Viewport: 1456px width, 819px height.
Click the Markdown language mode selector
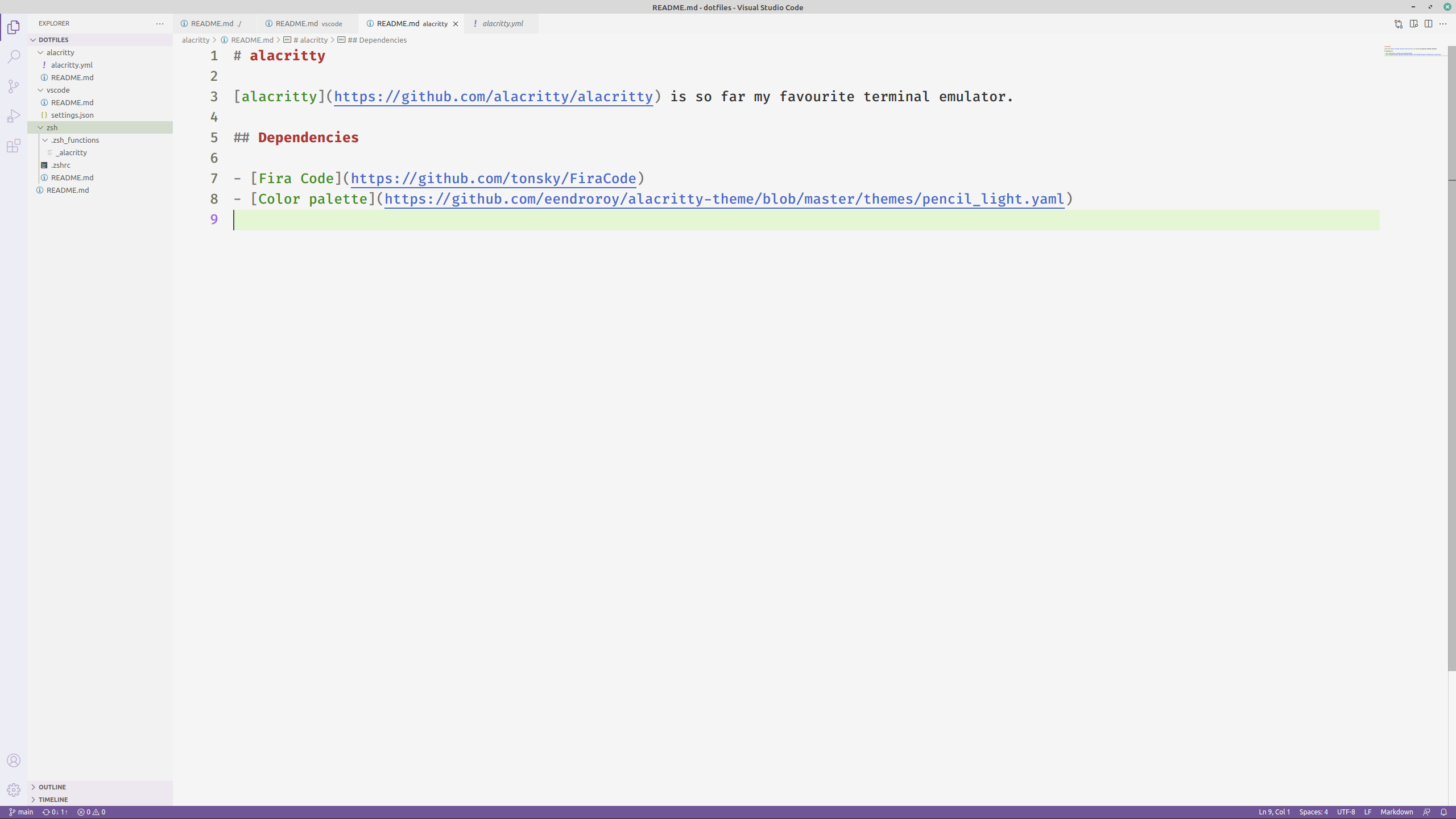(x=1396, y=812)
